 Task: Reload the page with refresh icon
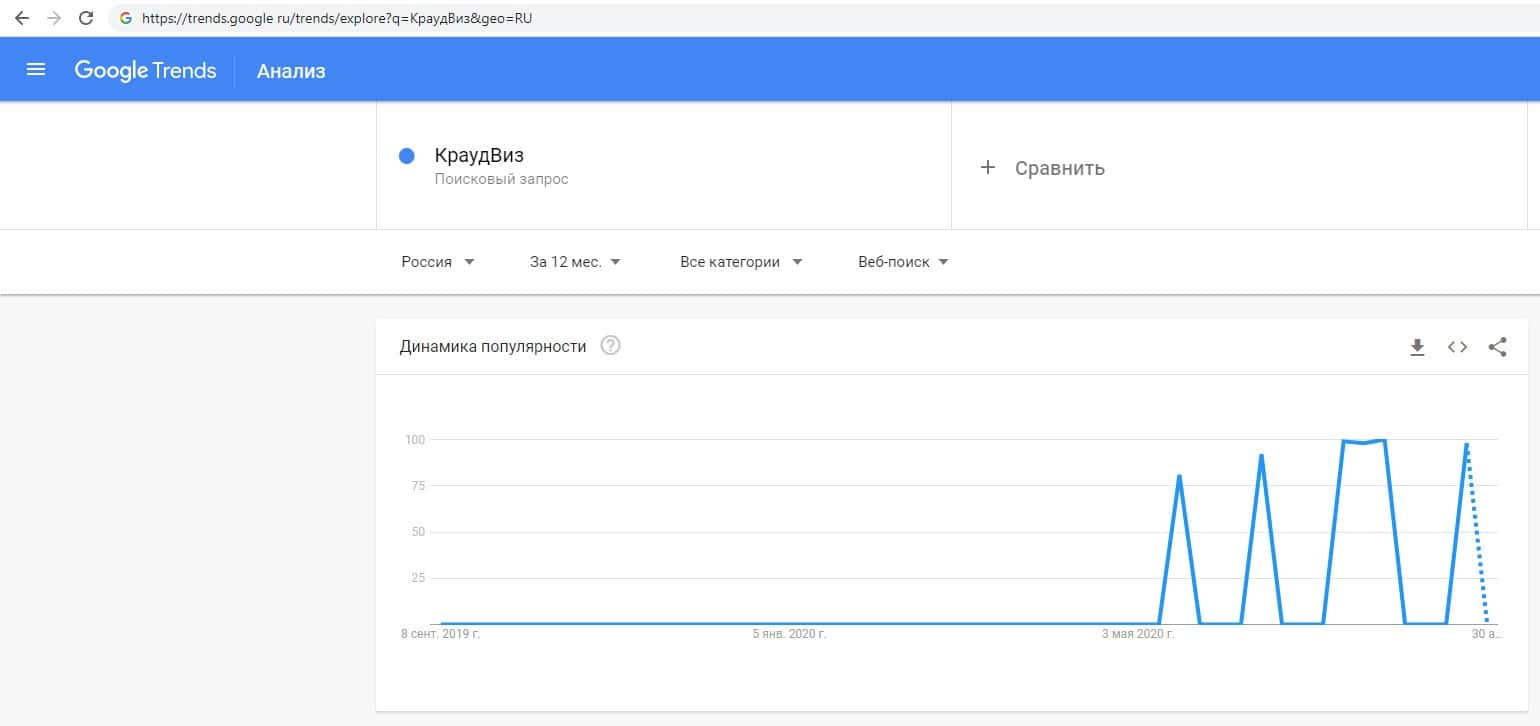click(86, 18)
